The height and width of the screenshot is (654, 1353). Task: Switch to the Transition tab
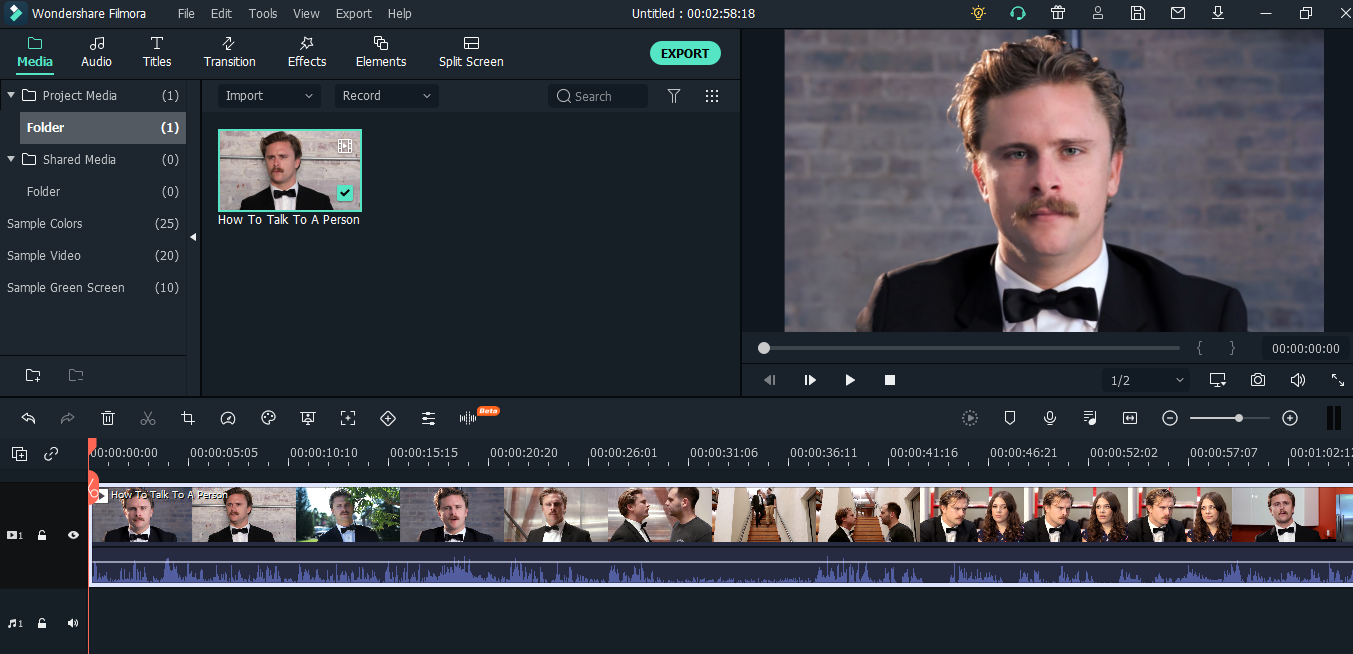point(229,52)
